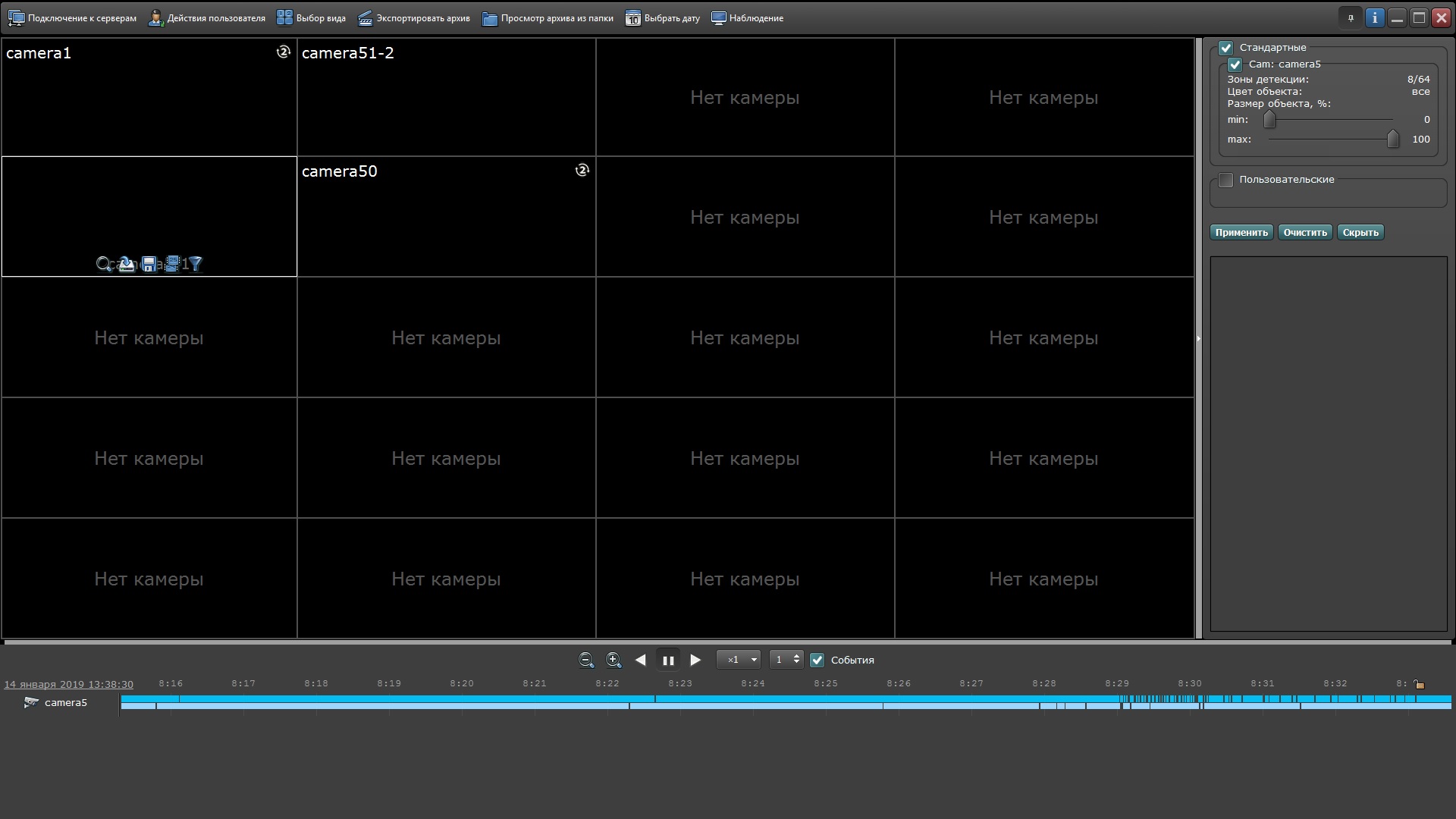Screen dimensions: 1456x819
Task: Click the Очистить button
Action: coord(1304,232)
